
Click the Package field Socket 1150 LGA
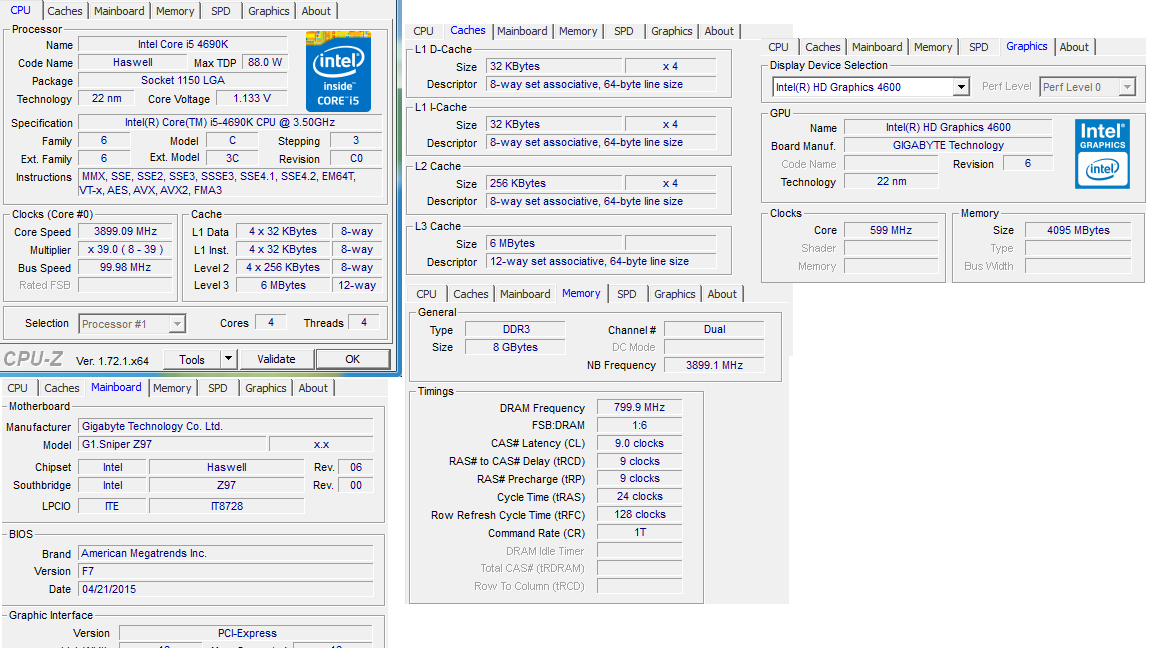183,80
